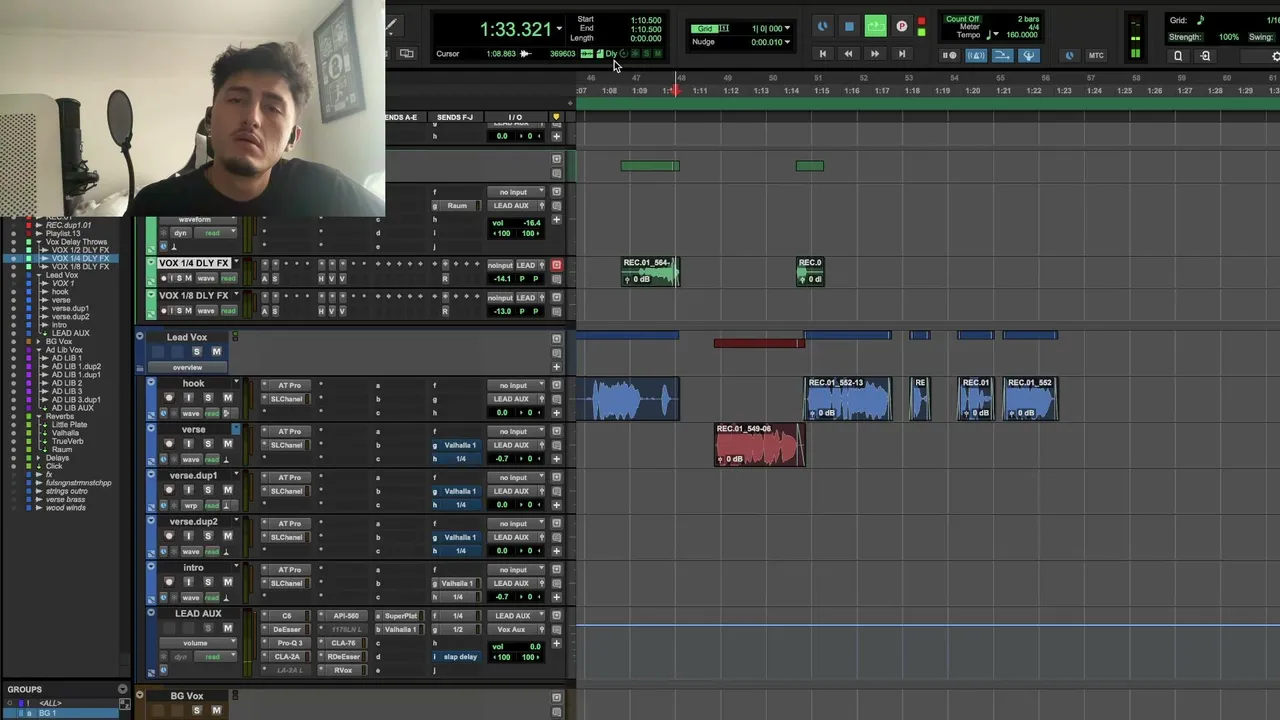Select the I / O column header

[x=515, y=117]
